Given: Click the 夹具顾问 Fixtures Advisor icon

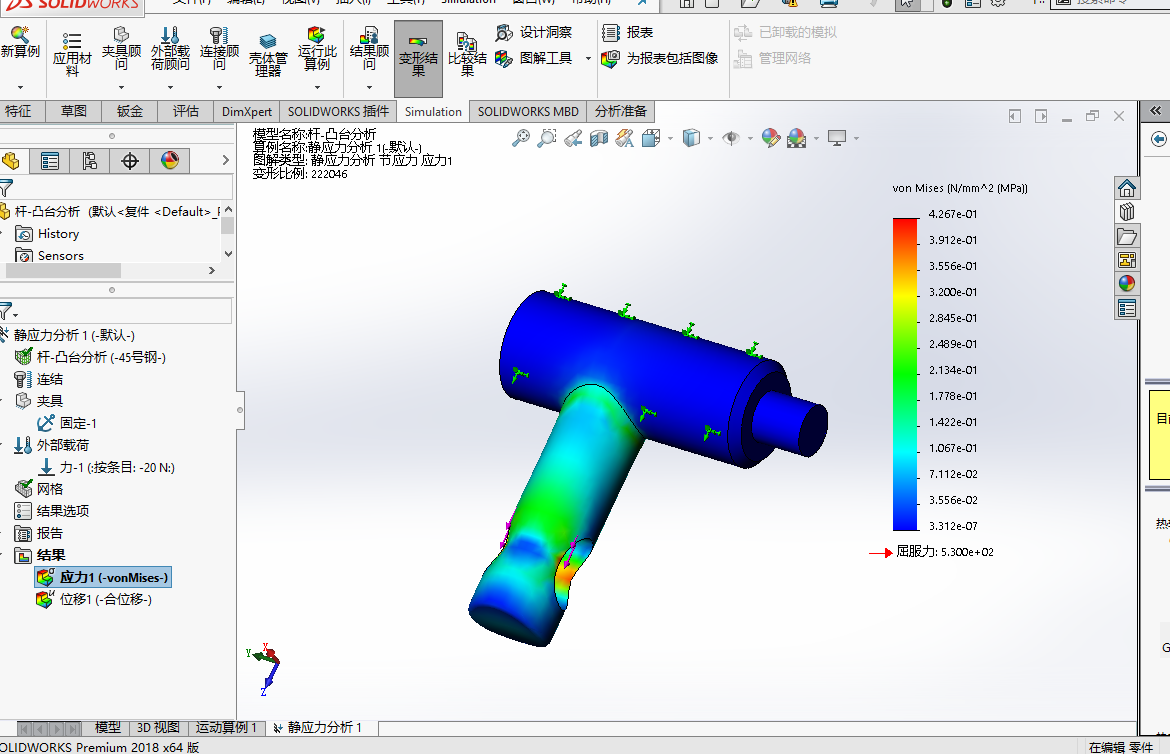Looking at the screenshot, I should click(x=121, y=49).
